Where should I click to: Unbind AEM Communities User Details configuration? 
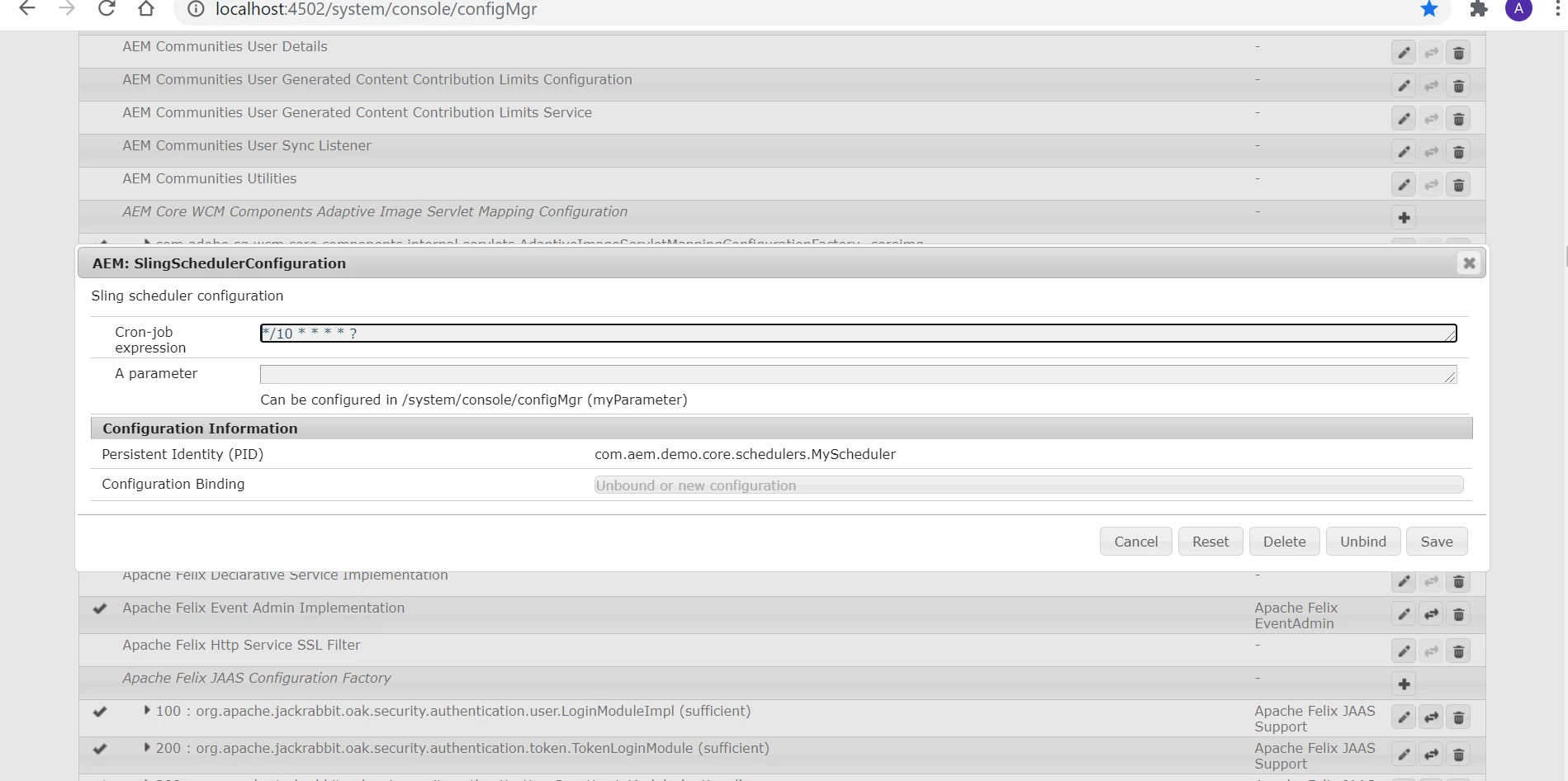[1431, 53]
